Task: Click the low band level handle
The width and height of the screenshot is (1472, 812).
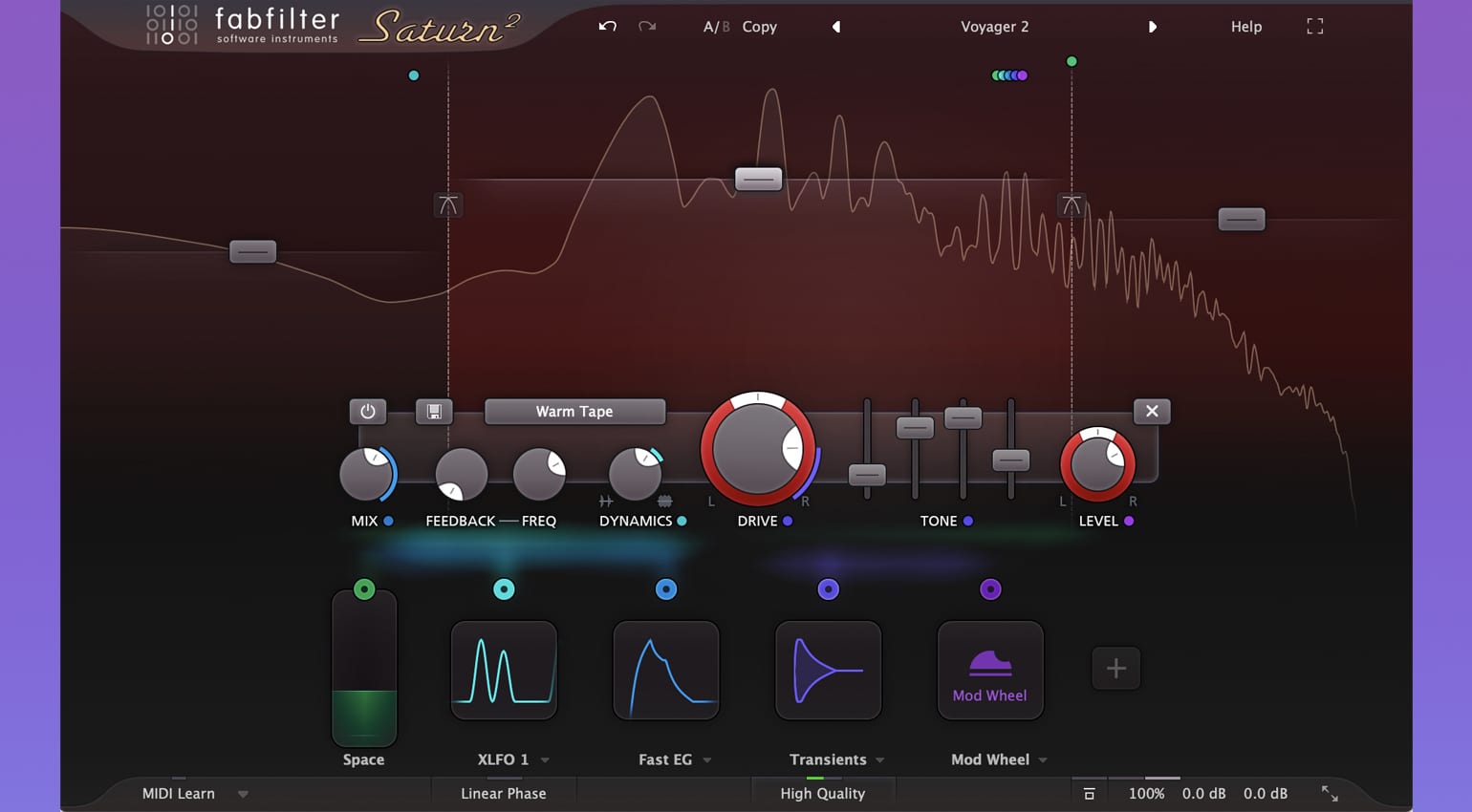Action: click(x=252, y=252)
